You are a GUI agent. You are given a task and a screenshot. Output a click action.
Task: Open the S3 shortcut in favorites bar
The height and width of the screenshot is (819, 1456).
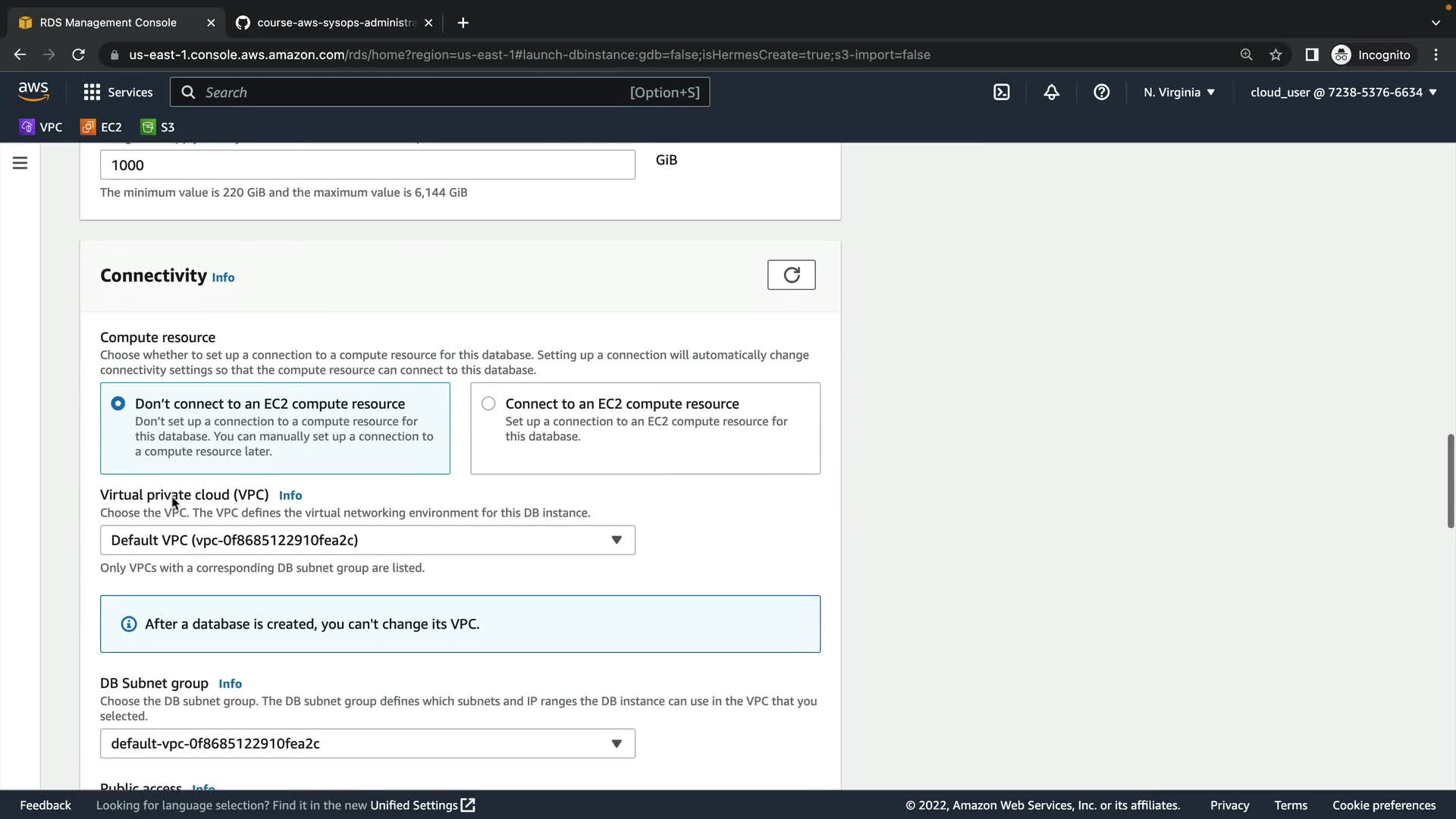(x=158, y=127)
